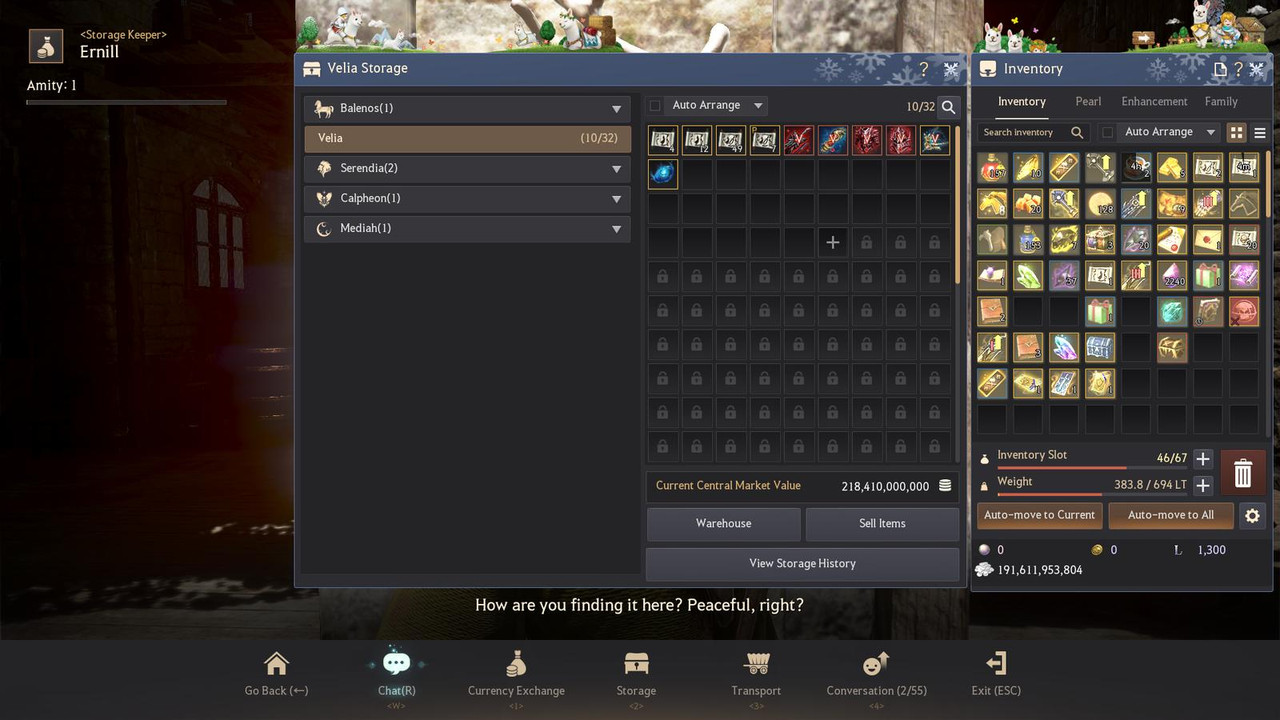Expand the Mediah(1) region list
The image size is (1280, 720).
click(x=467, y=228)
